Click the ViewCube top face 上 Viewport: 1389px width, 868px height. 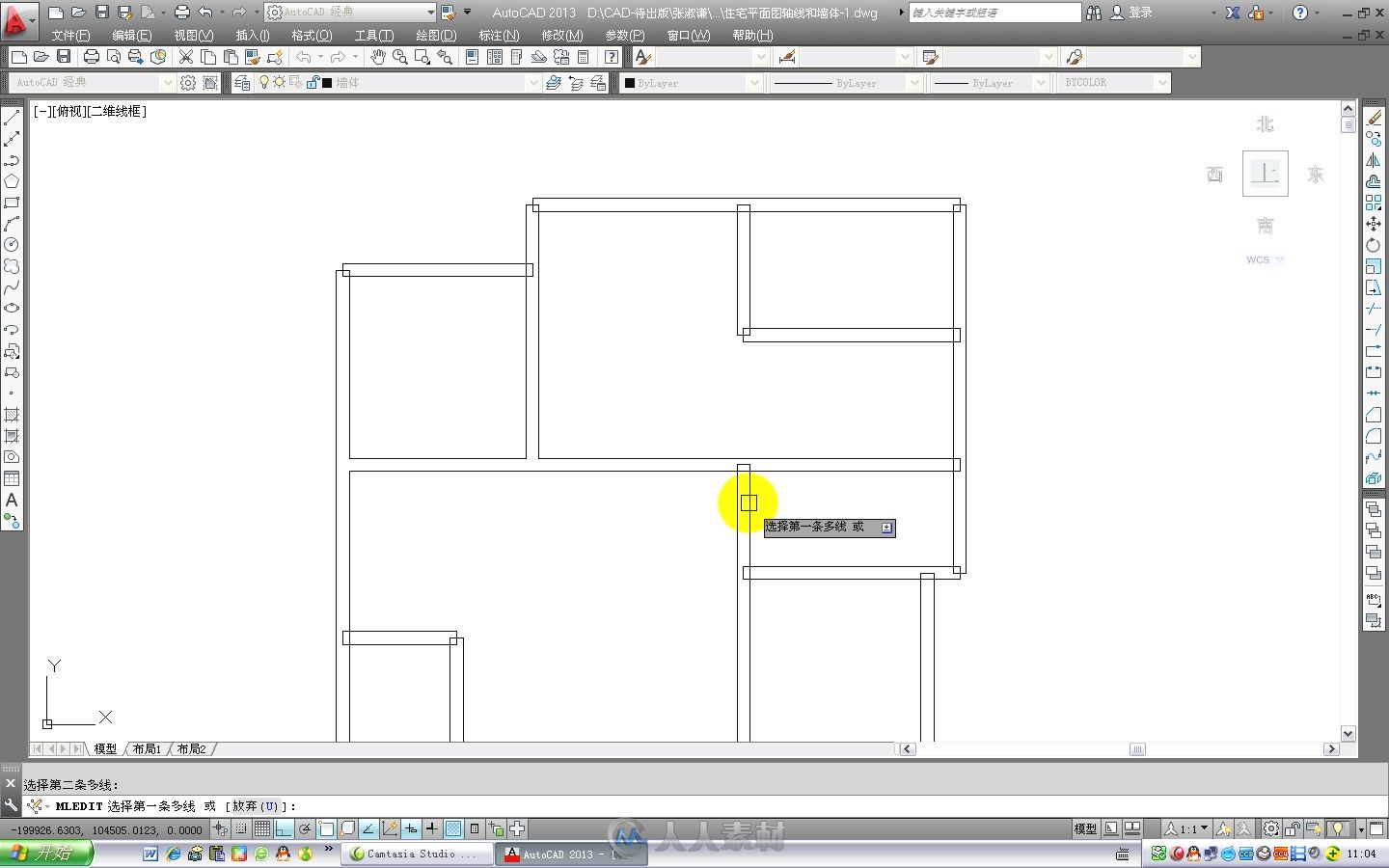1265,174
